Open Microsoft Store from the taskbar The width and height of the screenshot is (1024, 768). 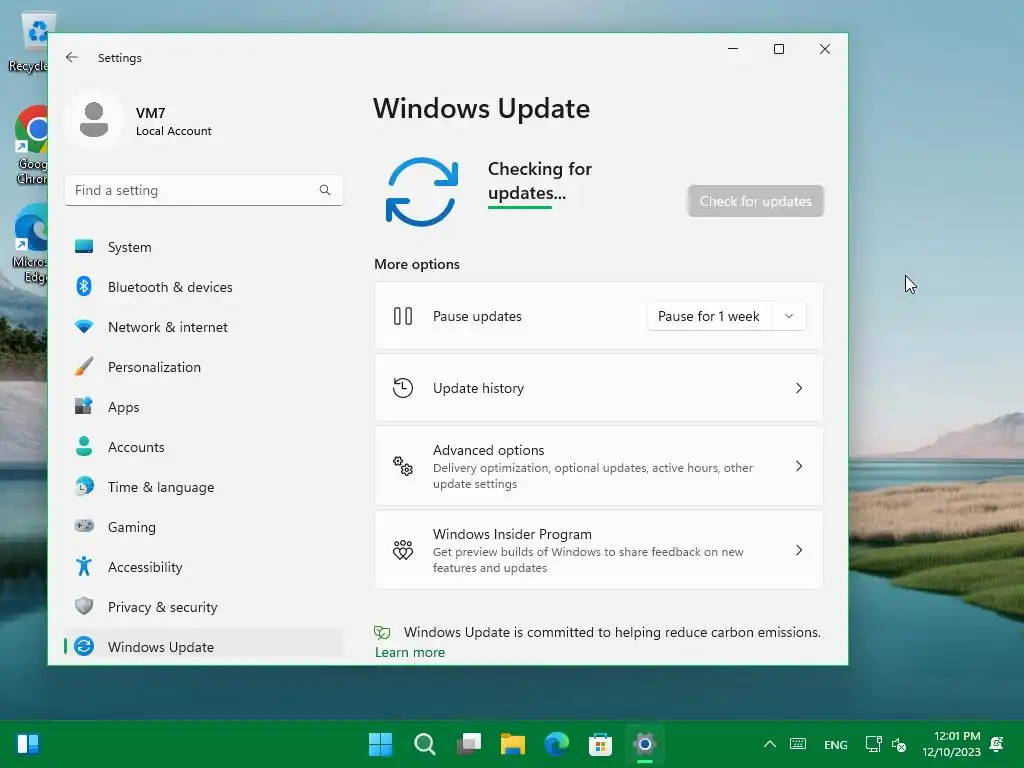click(600, 744)
